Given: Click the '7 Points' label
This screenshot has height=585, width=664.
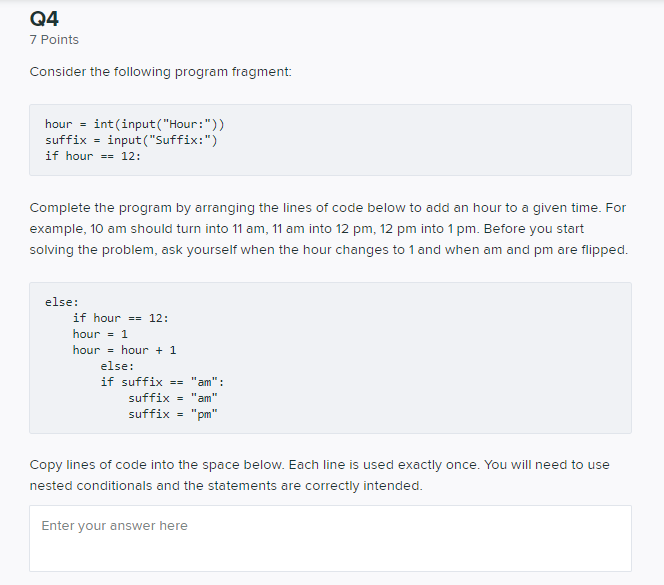Looking at the screenshot, I should (54, 39).
